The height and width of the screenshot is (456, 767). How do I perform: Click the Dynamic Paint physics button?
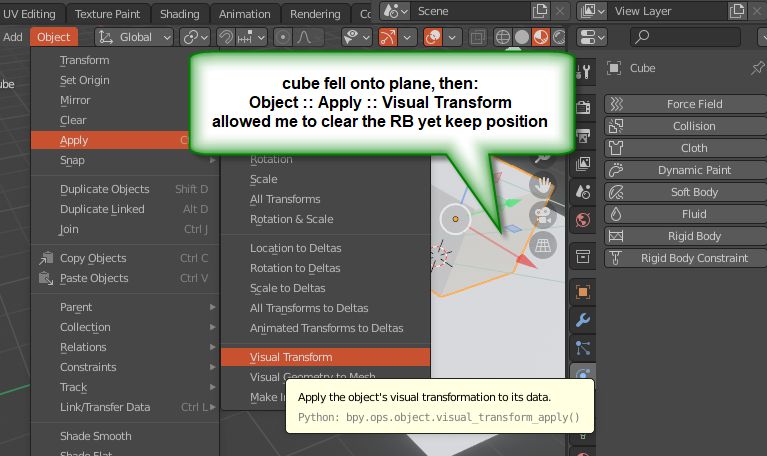pyautogui.click(x=686, y=170)
